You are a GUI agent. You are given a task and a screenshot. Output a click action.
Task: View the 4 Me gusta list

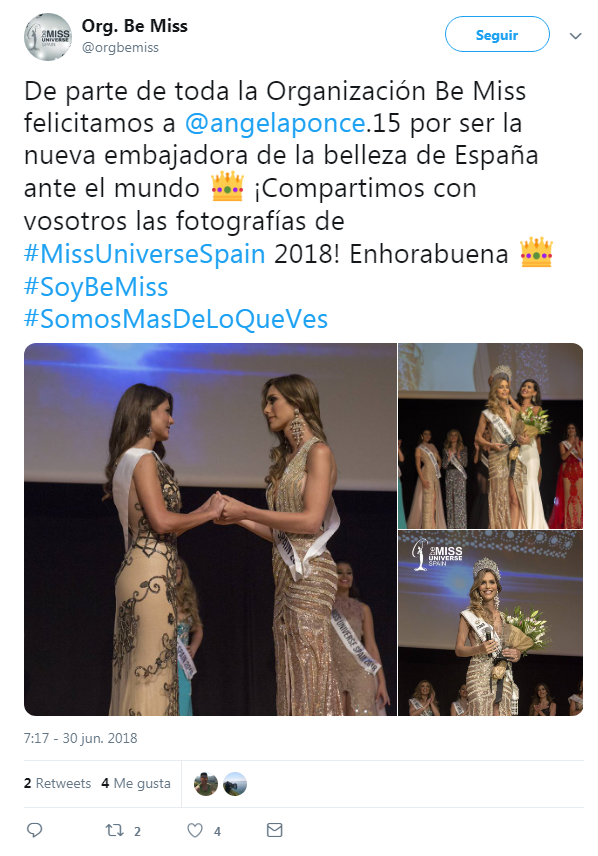point(136,783)
